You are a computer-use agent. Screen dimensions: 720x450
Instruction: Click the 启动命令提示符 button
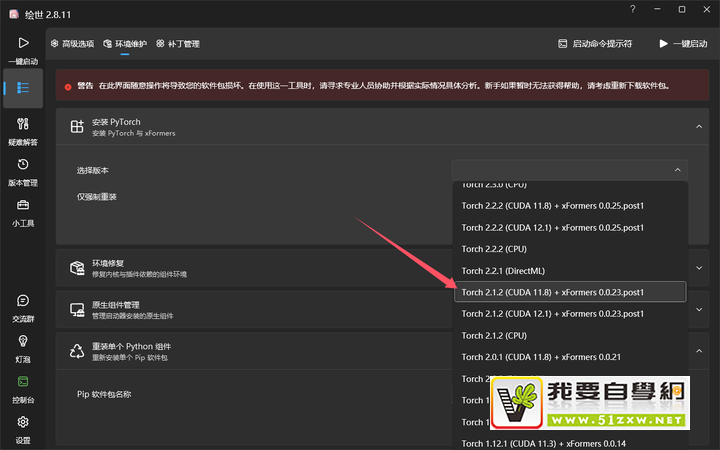point(594,44)
